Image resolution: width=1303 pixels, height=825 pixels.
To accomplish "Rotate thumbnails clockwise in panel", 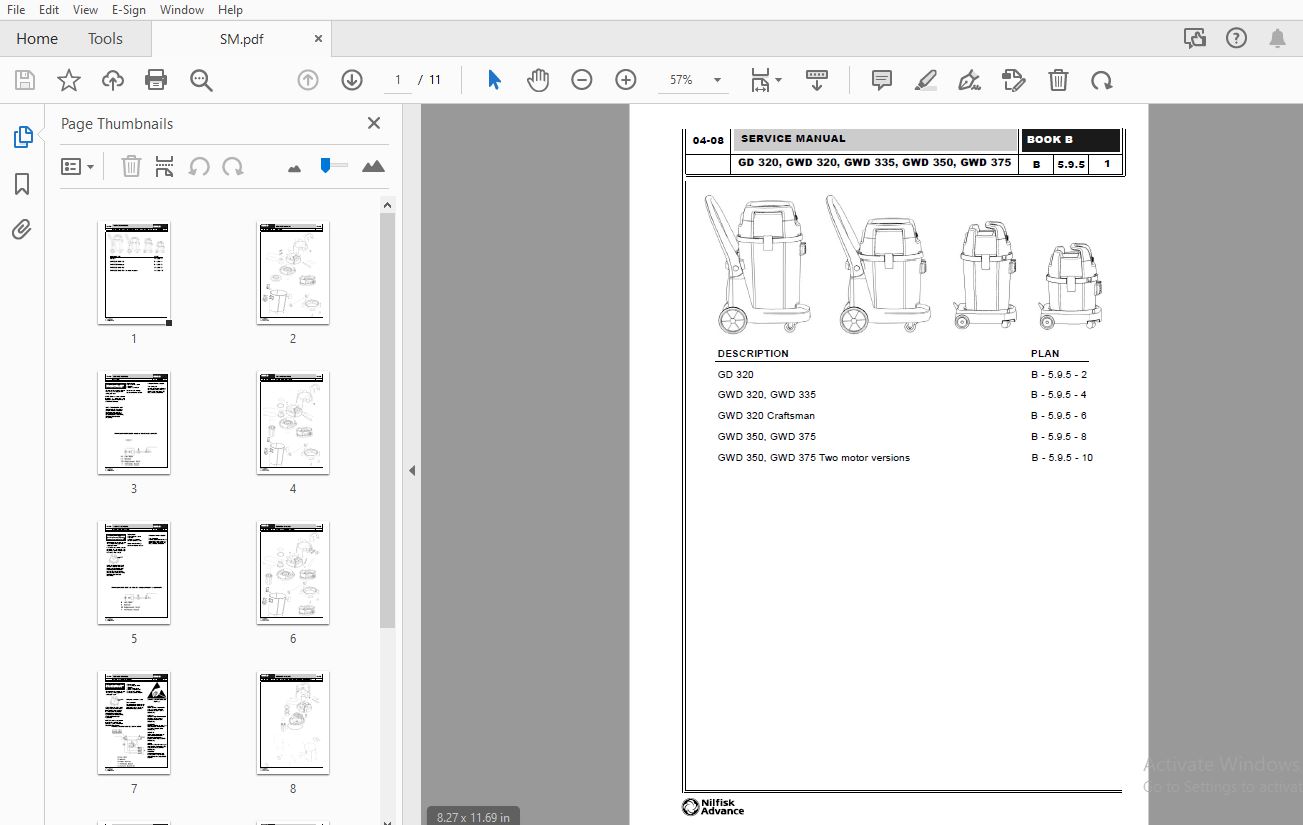I will click(233, 166).
